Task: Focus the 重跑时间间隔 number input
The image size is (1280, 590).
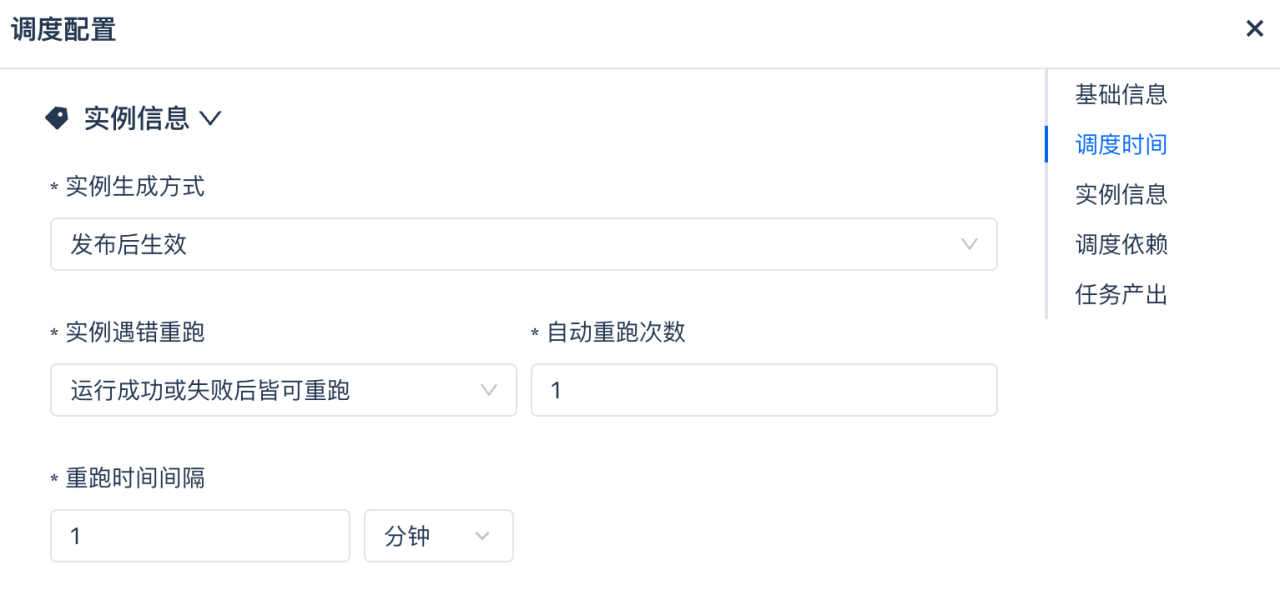Action: [200, 536]
